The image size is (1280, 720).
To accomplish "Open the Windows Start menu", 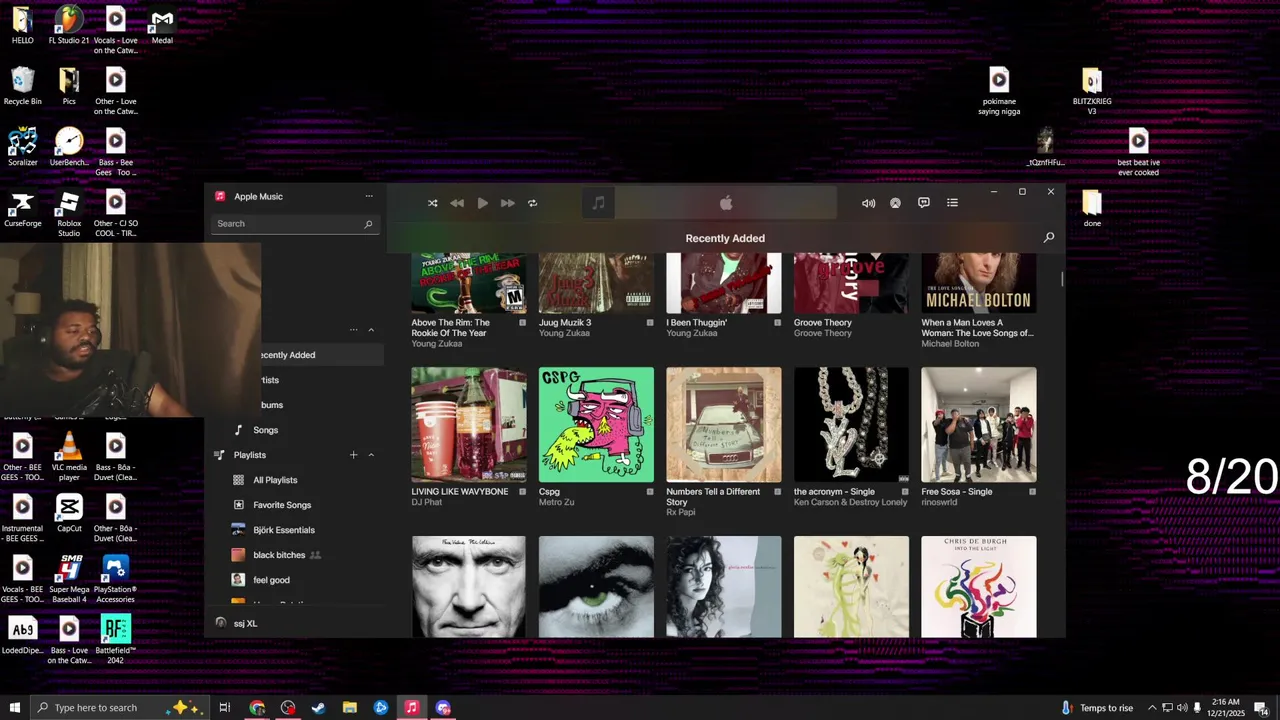I will 14,707.
